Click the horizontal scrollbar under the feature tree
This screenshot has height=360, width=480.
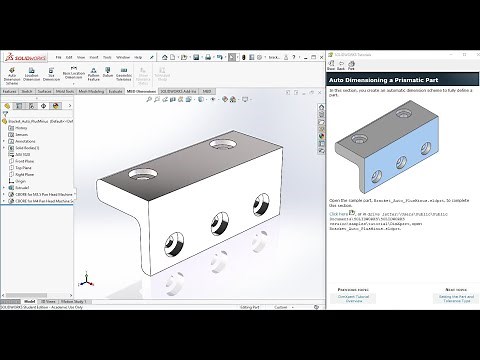tap(27, 295)
